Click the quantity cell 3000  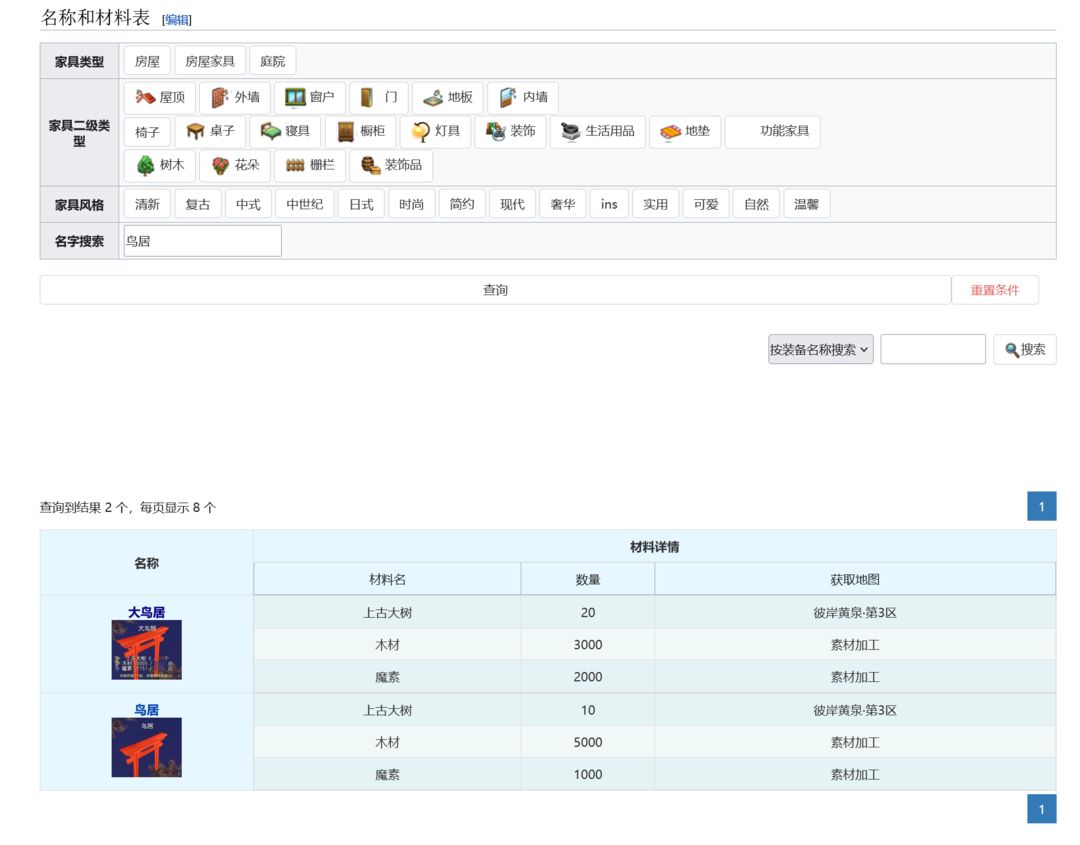pos(588,645)
